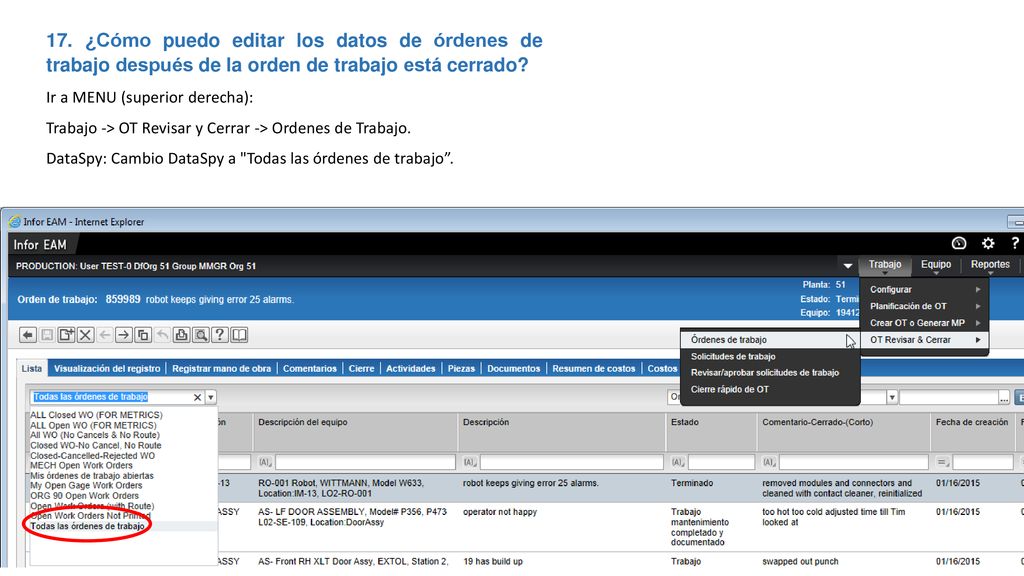Select My Open Gage Work Orders DataSpy
The image size is (1024, 576).
[86, 486]
